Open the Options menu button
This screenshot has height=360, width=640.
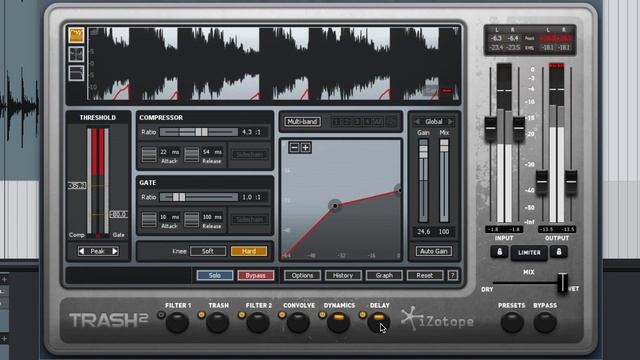pyautogui.click(x=302, y=276)
